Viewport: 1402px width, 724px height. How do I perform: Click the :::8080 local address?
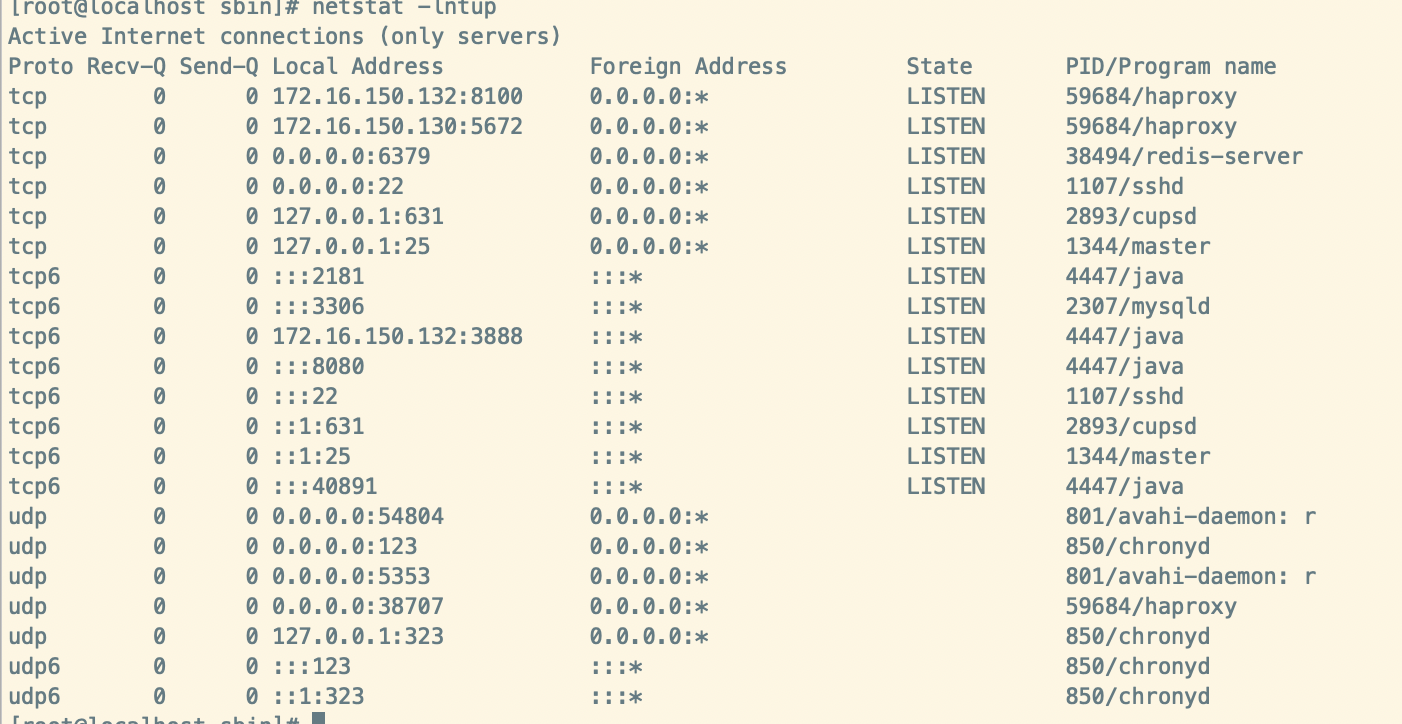click(318, 367)
